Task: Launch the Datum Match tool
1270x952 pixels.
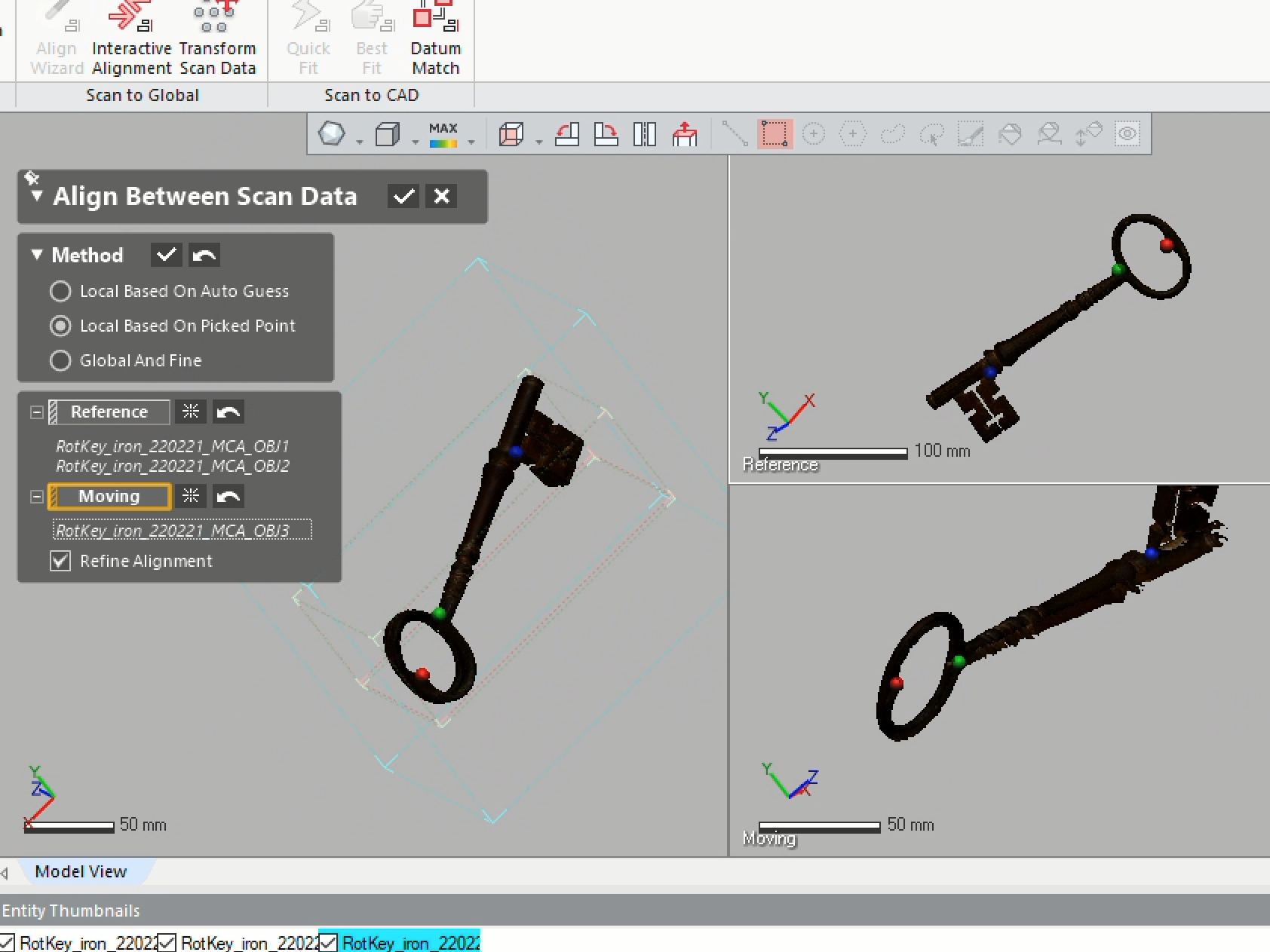Action: (435, 38)
